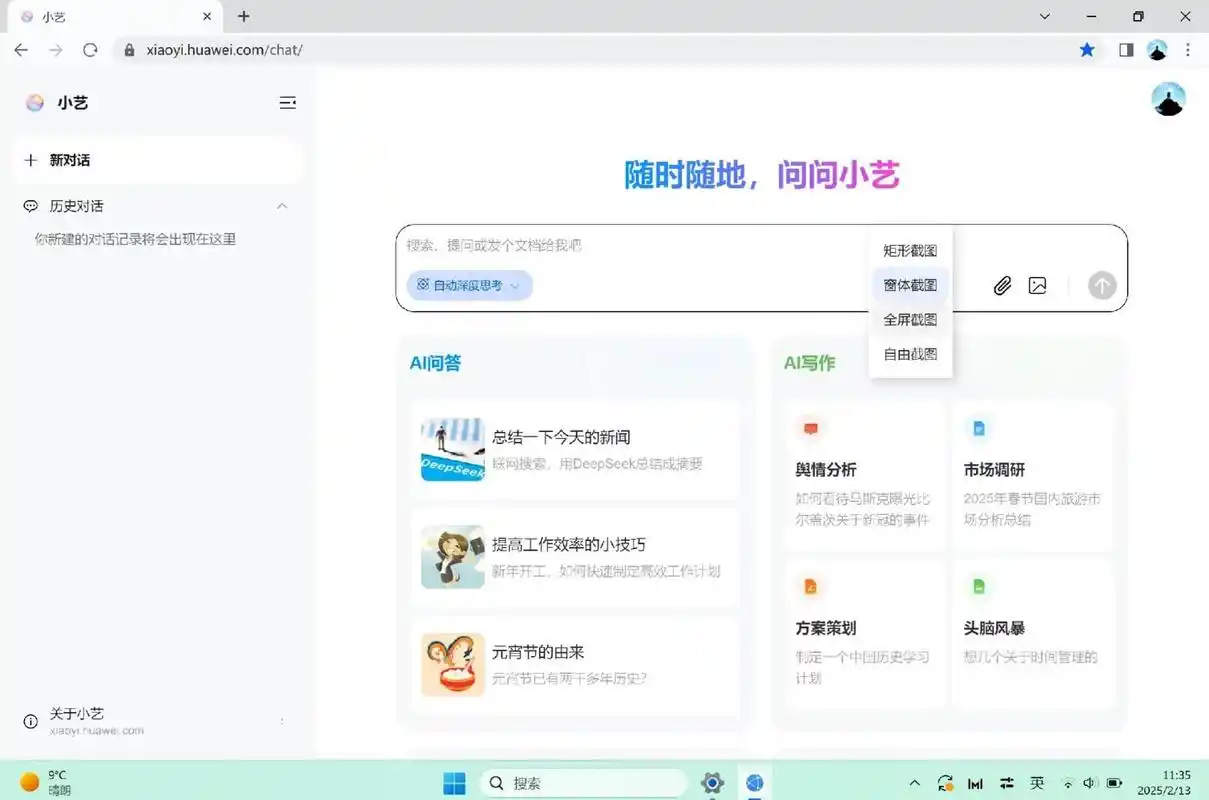
Task: Click the work efficiency cartoon thumbnail
Action: [x=453, y=557]
